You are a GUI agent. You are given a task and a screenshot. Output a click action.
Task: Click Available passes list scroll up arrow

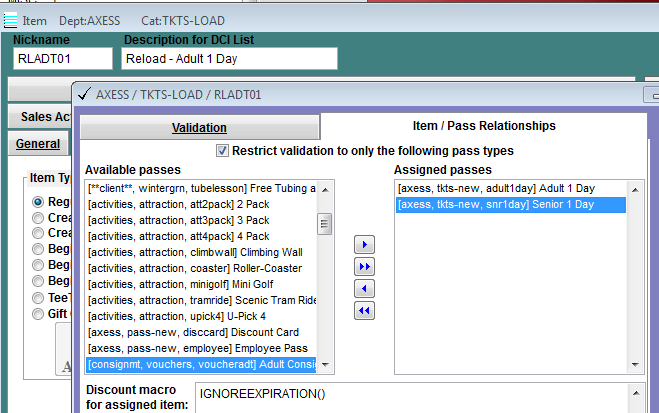click(325, 190)
